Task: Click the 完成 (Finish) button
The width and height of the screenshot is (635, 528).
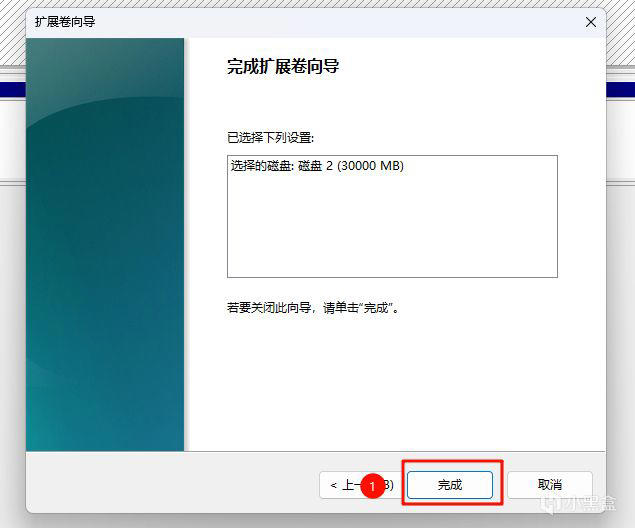Action: click(450, 484)
